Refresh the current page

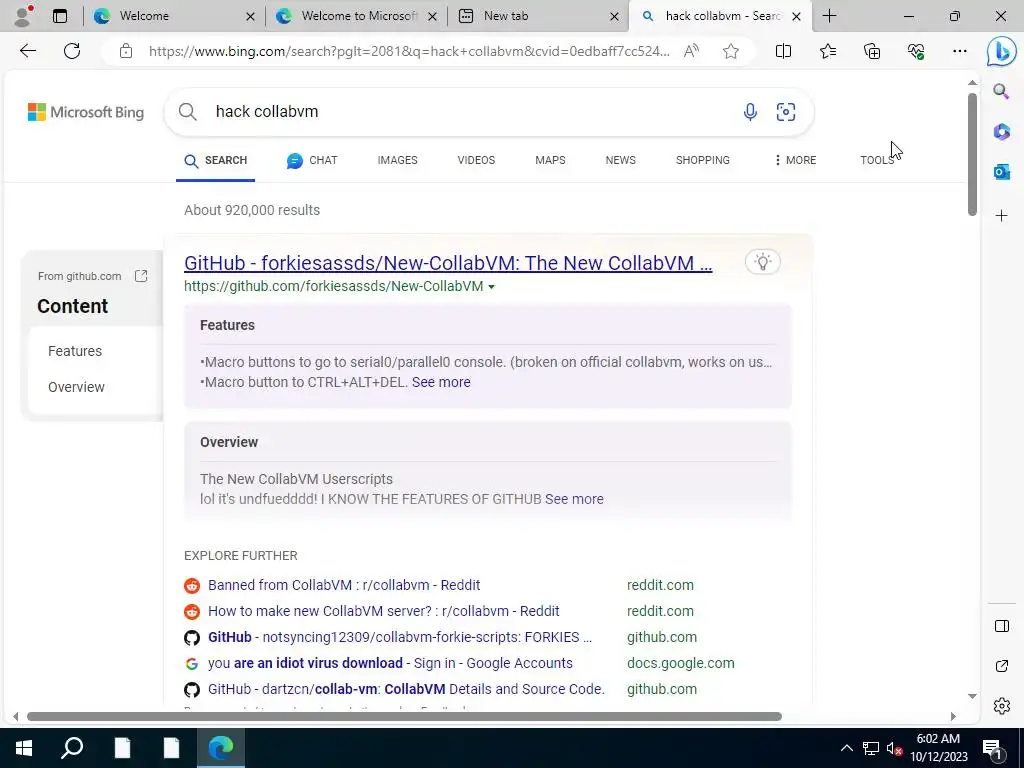tap(72, 51)
